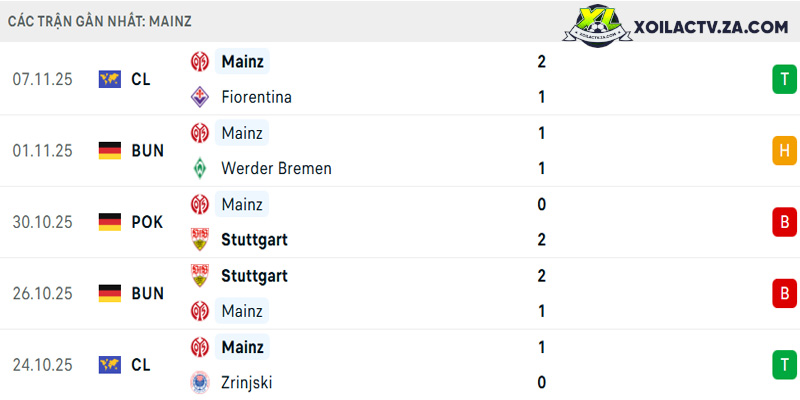
Task: Click the red B badge for 30.10.25
Action: [x=784, y=222]
